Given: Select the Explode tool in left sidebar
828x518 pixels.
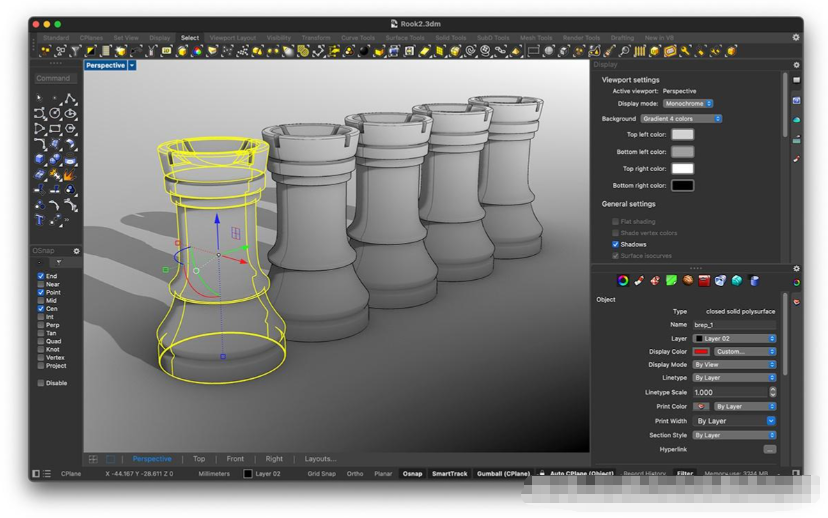Looking at the screenshot, I should point(70,175).
